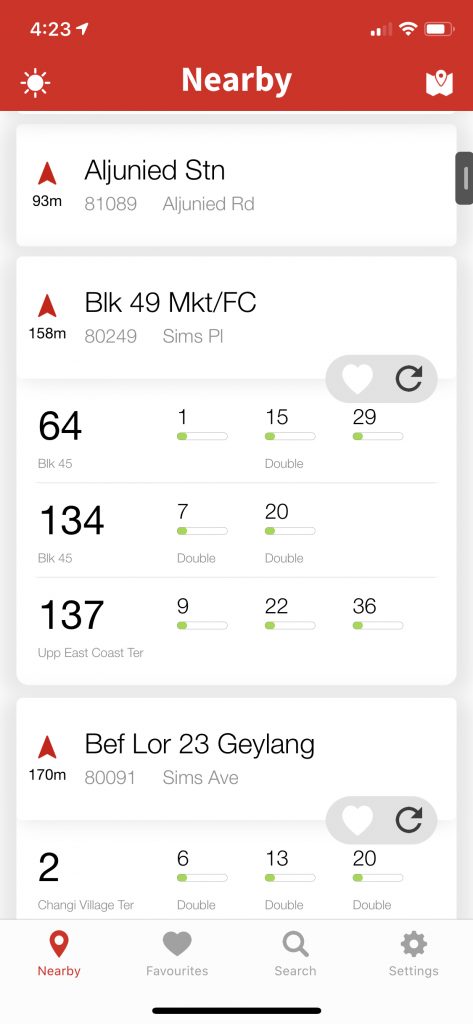Image resolution: width=473 pixels, height=1024 pixels.
Task: Open the map view icon
Action: click(x=439, y=83)
